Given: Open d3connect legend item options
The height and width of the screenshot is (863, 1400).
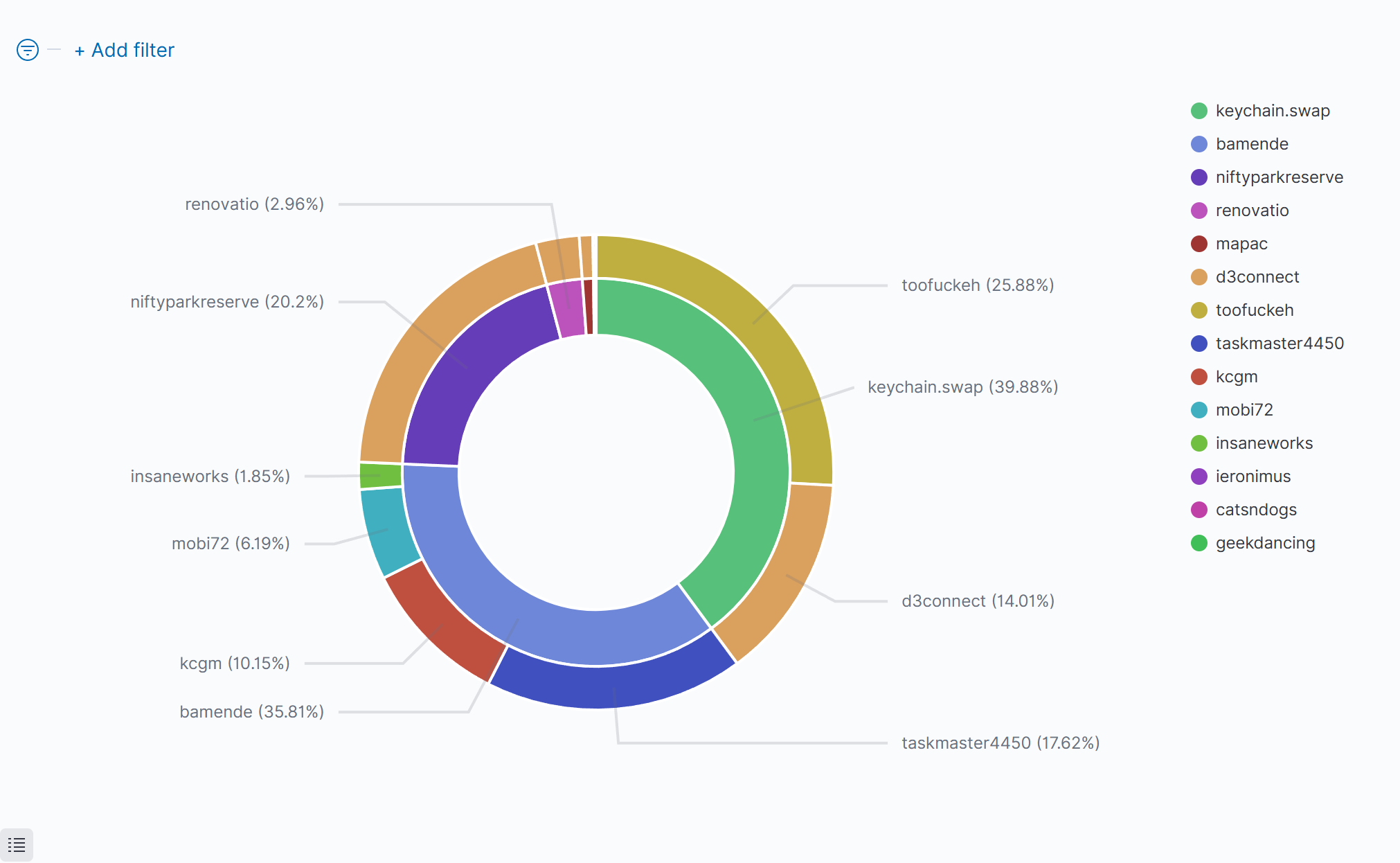Looking at the screenshot, I should point(1257,277).
